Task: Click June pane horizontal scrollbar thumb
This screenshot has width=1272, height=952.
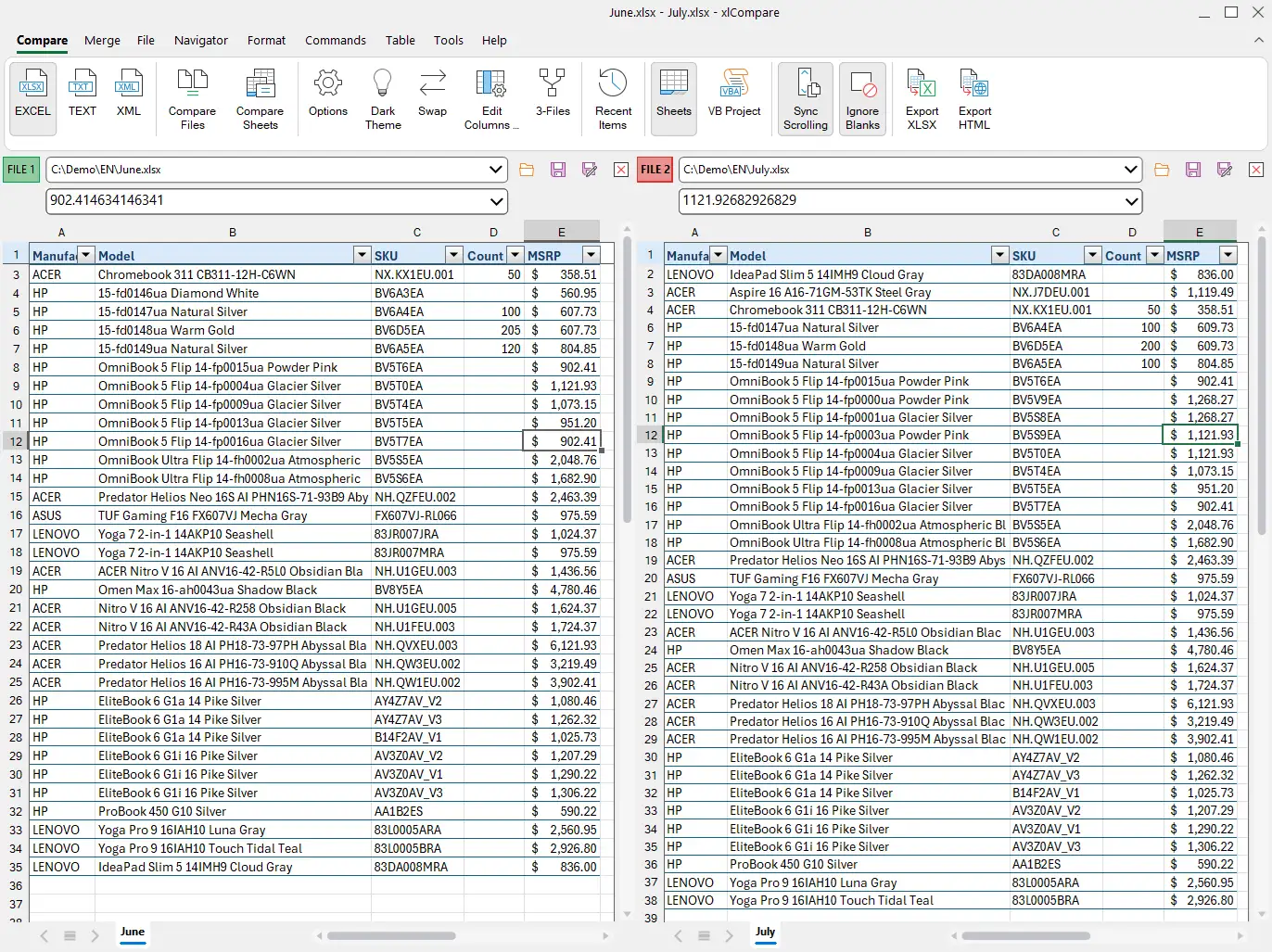Action: pyautogui.click(x=391, y=936)
